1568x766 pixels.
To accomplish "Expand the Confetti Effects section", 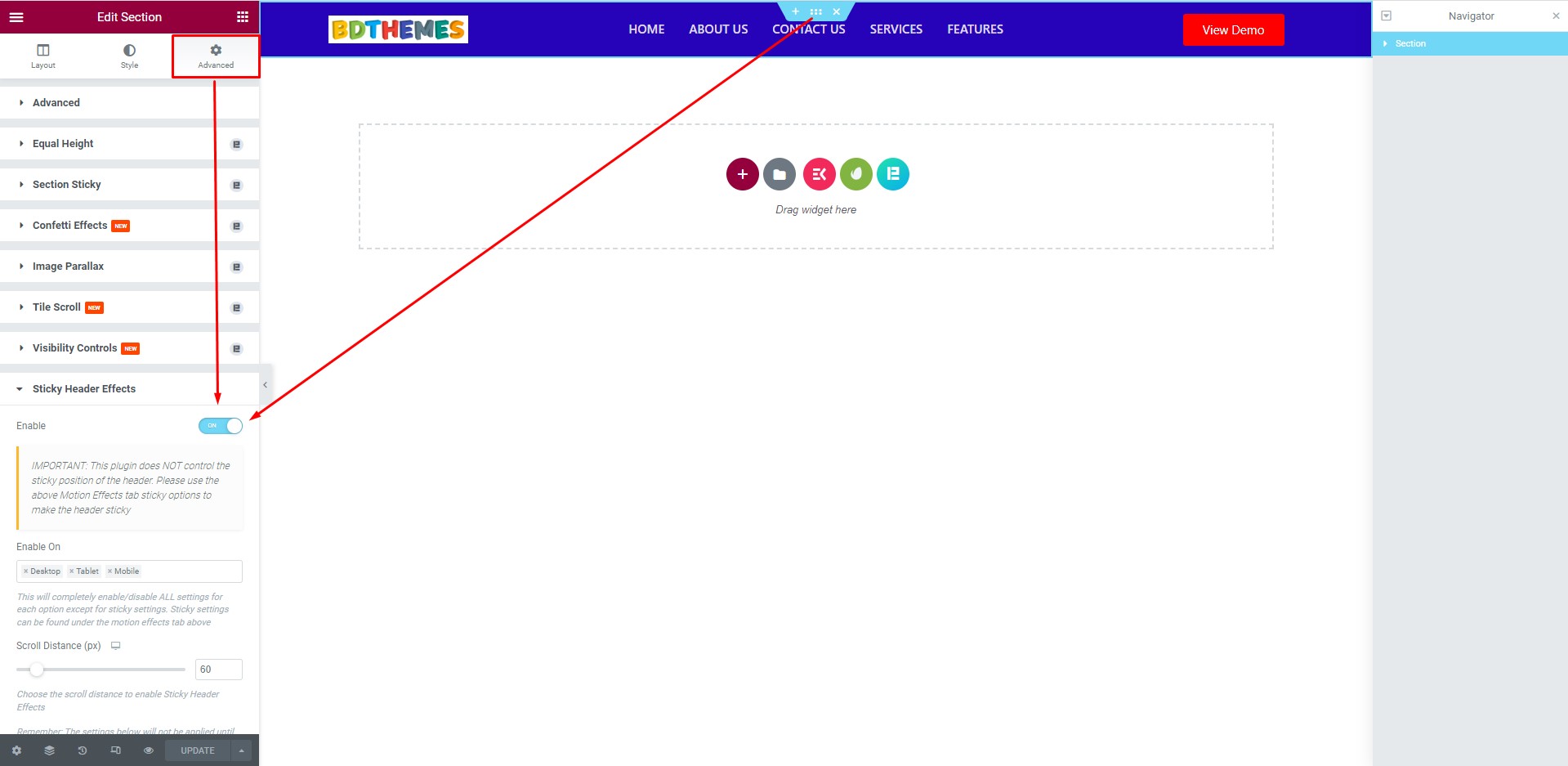I will (69, 226).
